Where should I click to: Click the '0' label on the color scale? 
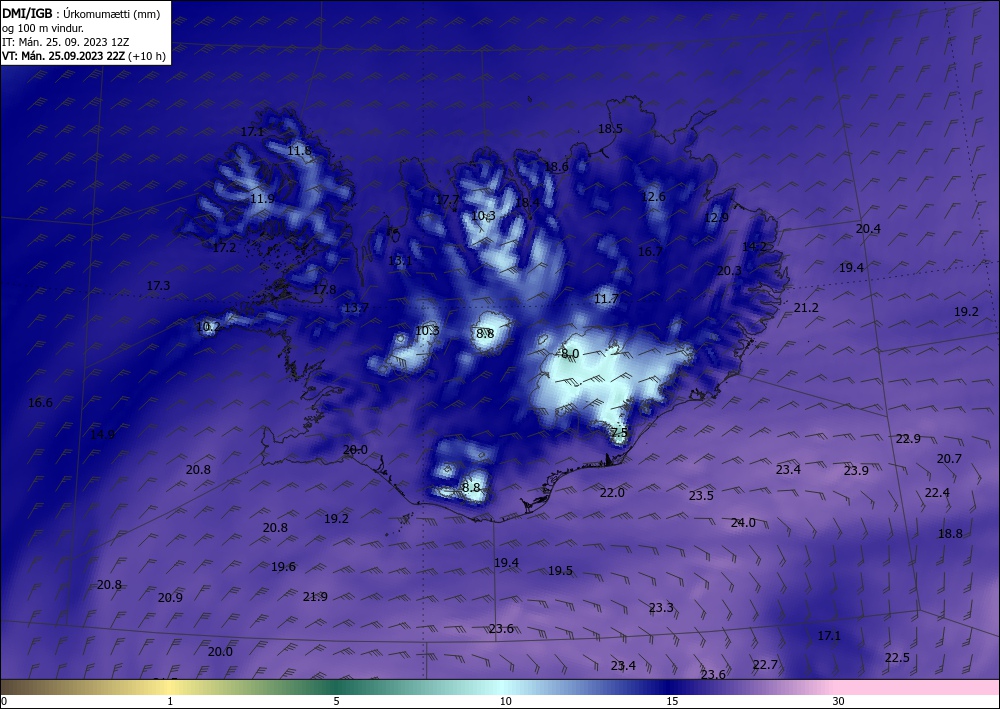(4, 701)
